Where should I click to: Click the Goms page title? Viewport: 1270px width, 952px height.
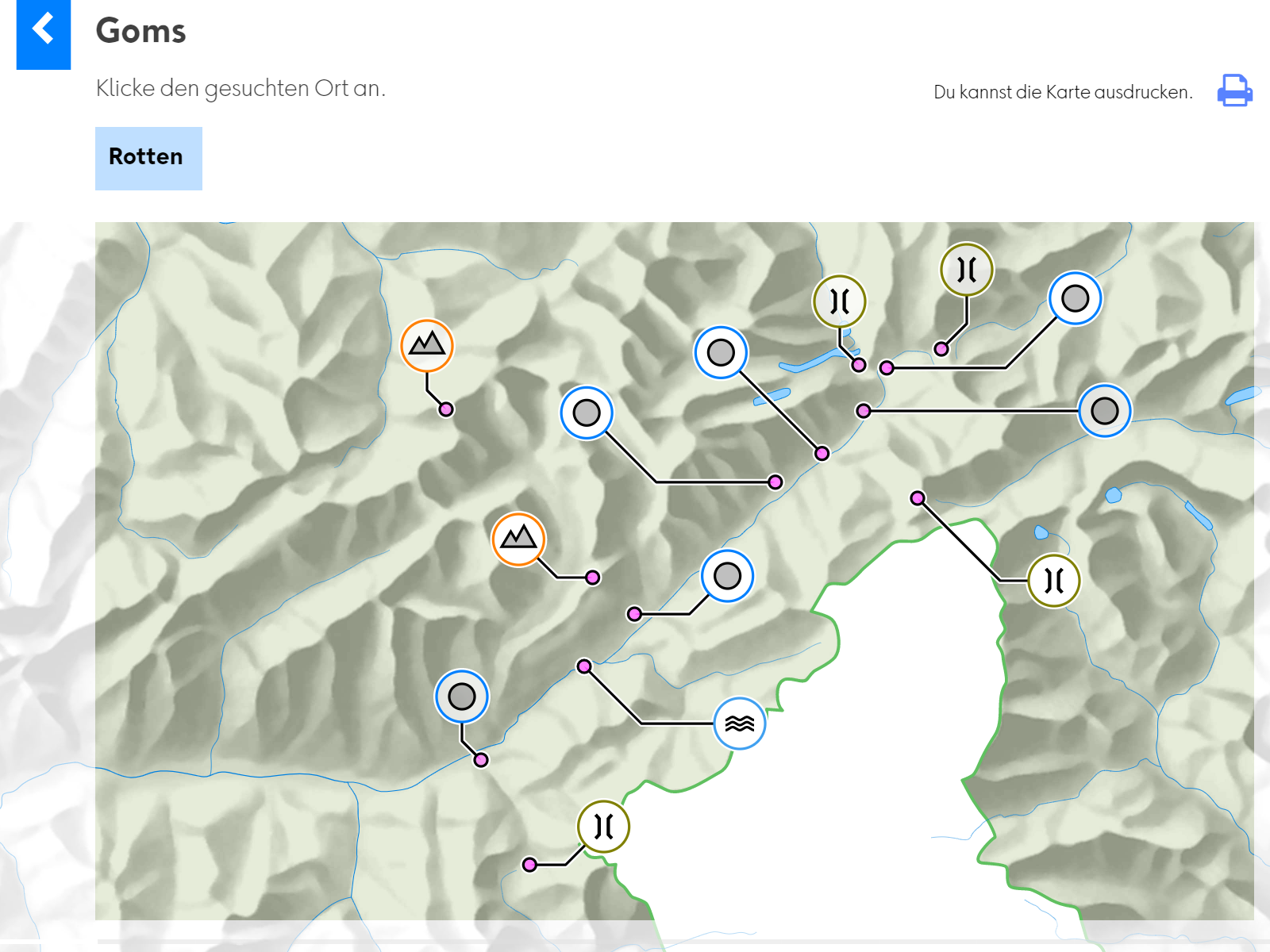pos(140,31)
